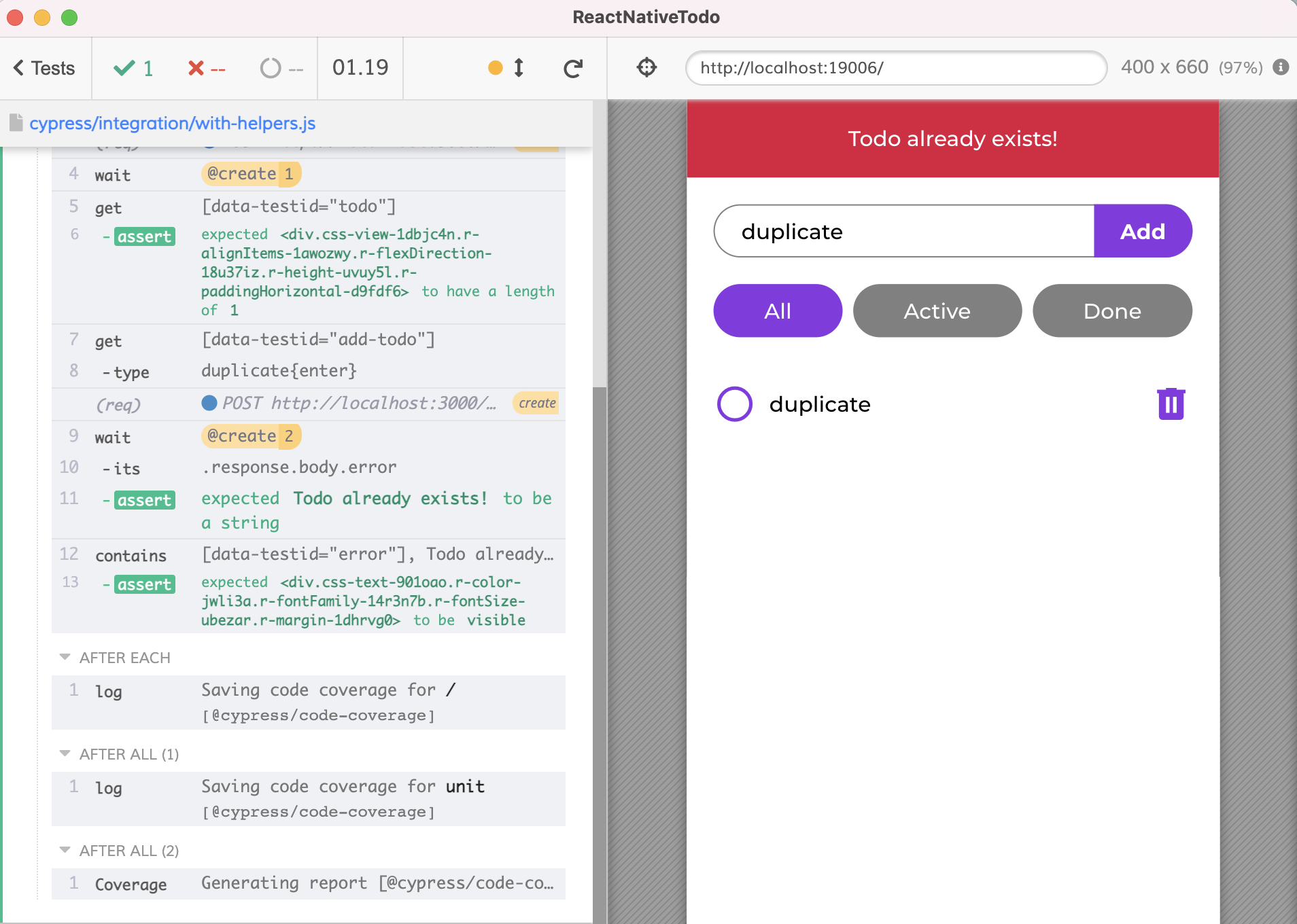1297x924 pixels.
Task: Click the pending tests spinner counter
Action: [x=281, y=68]
